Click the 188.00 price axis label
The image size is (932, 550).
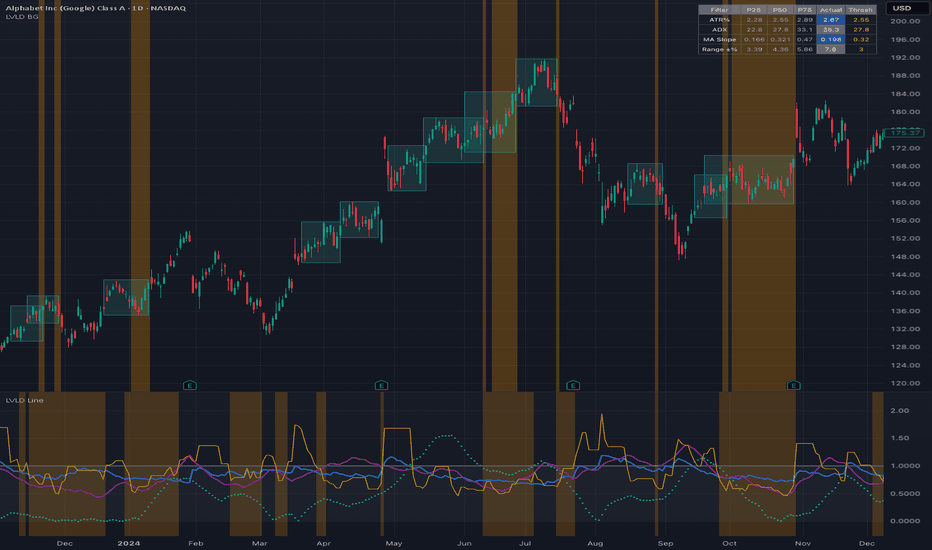coord(905,76)
